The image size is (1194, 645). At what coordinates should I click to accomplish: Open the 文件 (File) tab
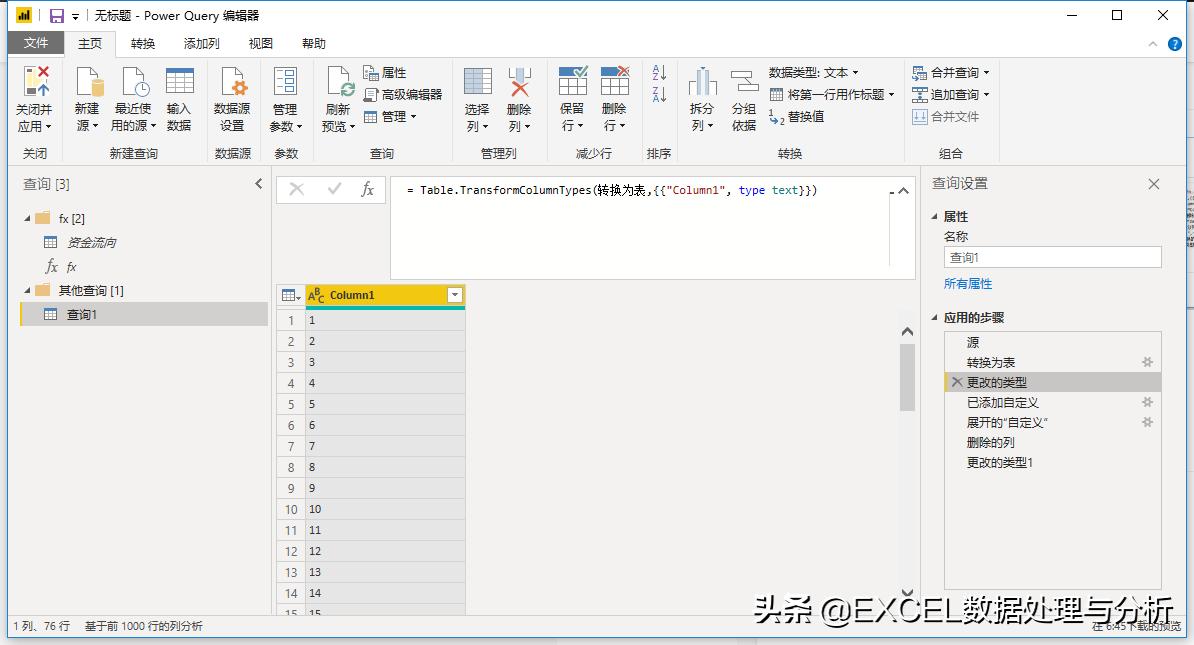tap(36, 43)
